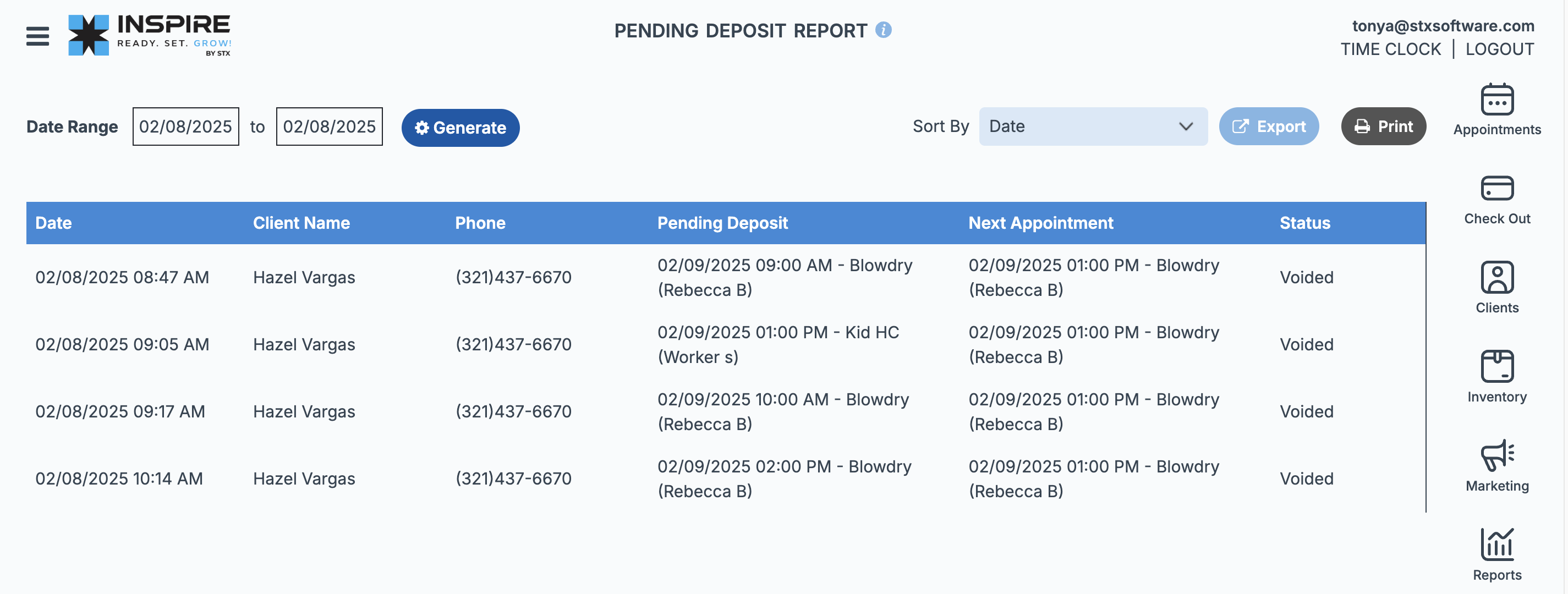
Task: Print the pending deposit report
Action: click(1383, 127)
